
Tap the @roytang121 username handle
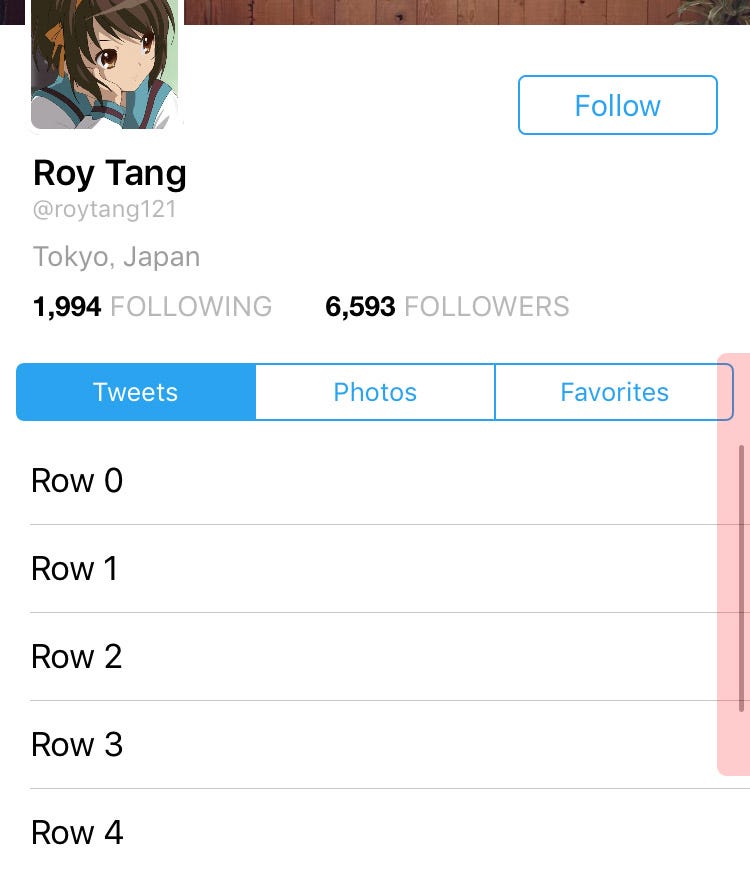point(105,210)
